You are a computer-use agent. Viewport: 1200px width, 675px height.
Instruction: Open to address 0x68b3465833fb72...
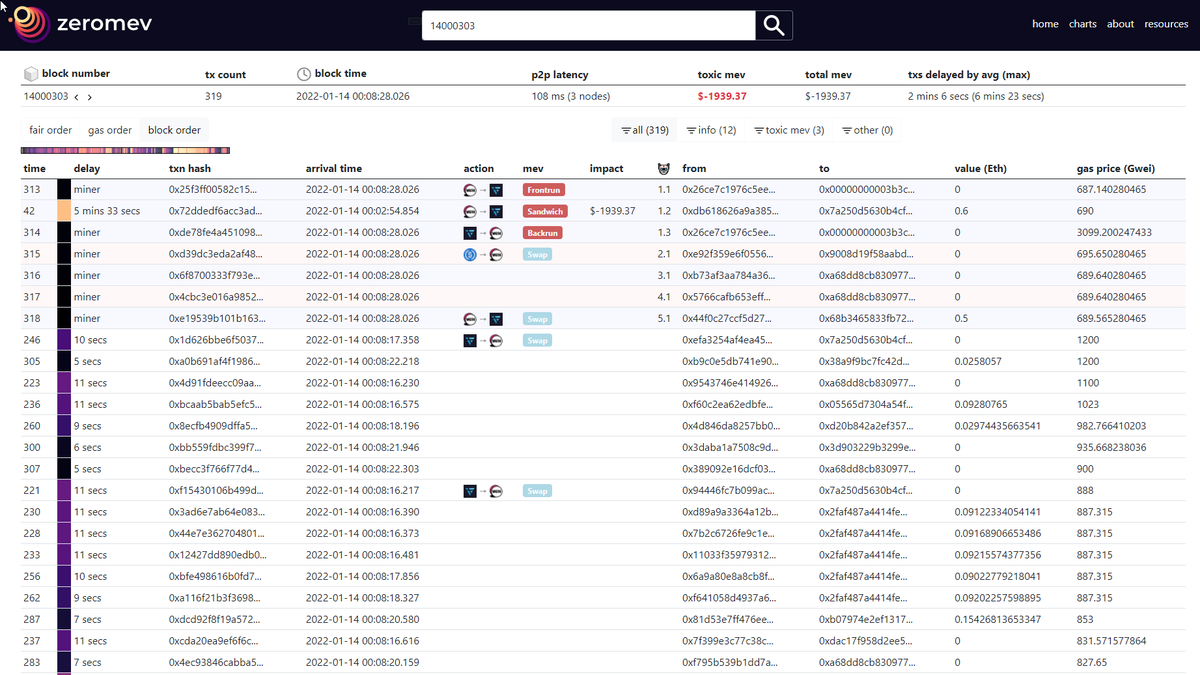(865, 319)
